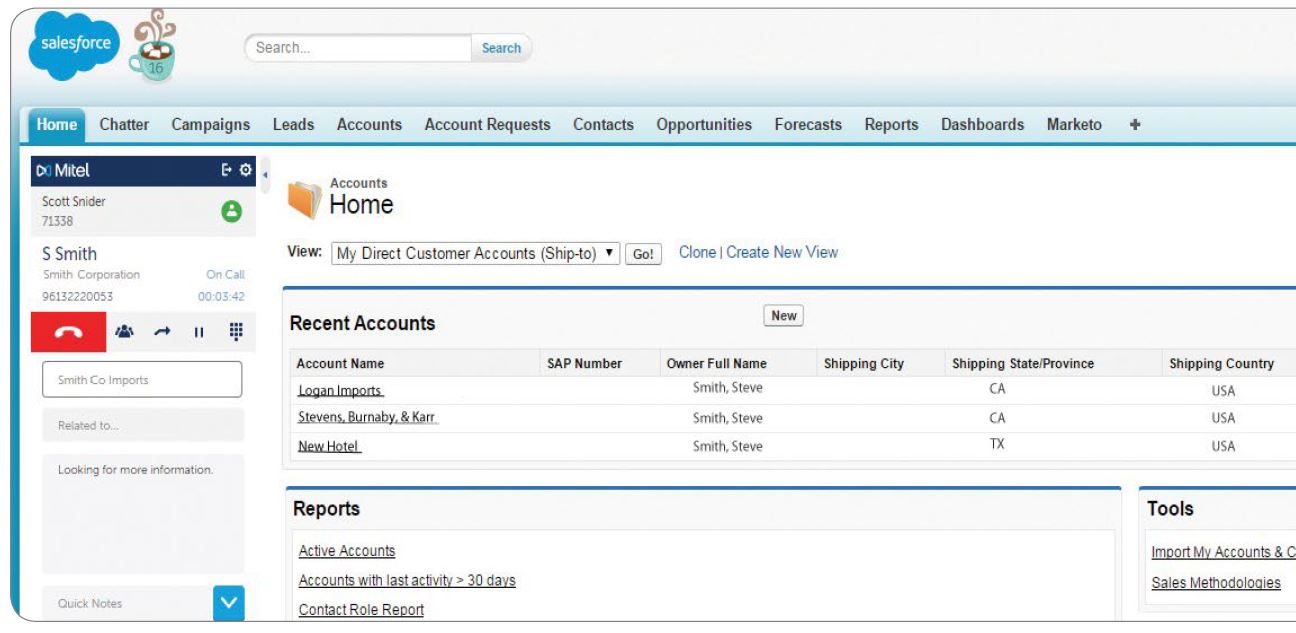Click the green presence status icon
This screenshot has height=633, width=1296.
tap(232, 212)
